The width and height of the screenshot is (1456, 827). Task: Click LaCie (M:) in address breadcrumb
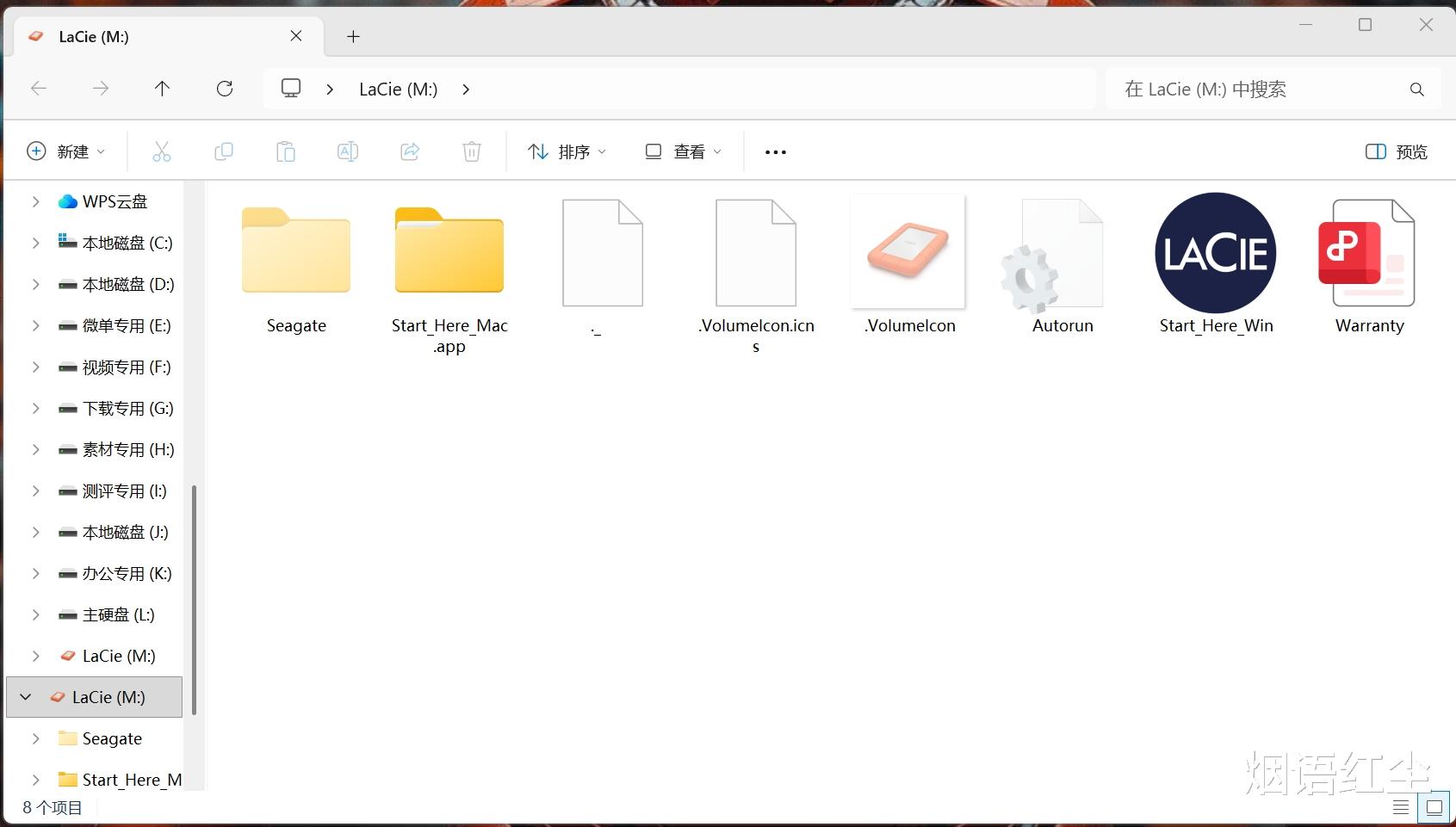point(398,89)
